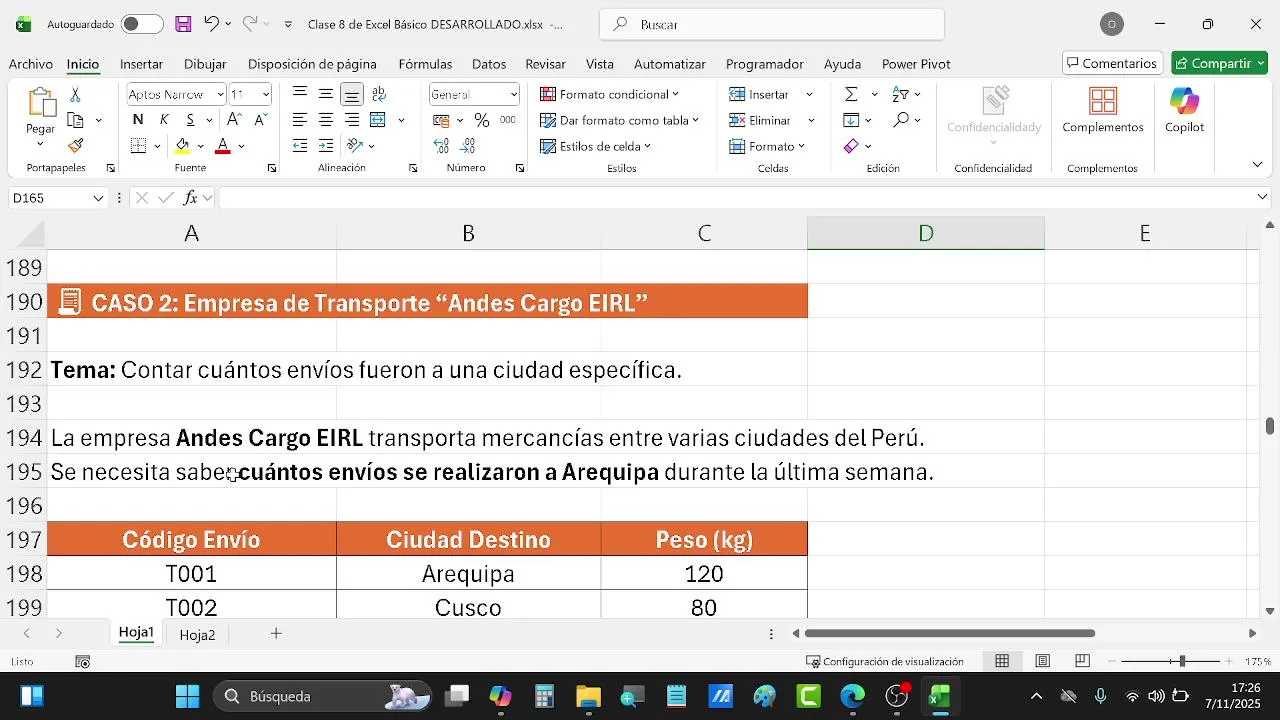
Task: Align cell text to the left
Action: [299, 120]
